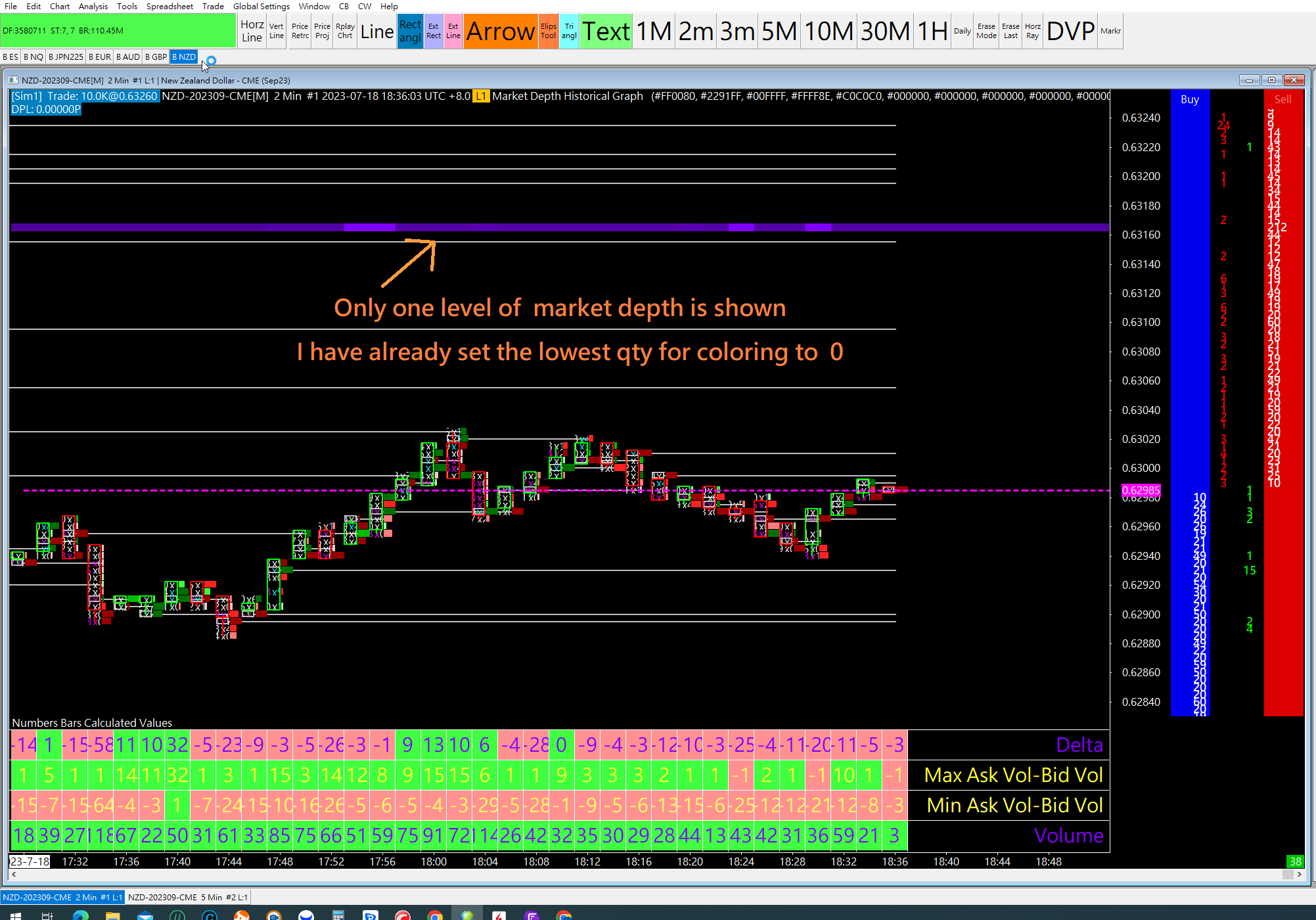
Task: Select the DVP toolbar button
Action: 1070,31
